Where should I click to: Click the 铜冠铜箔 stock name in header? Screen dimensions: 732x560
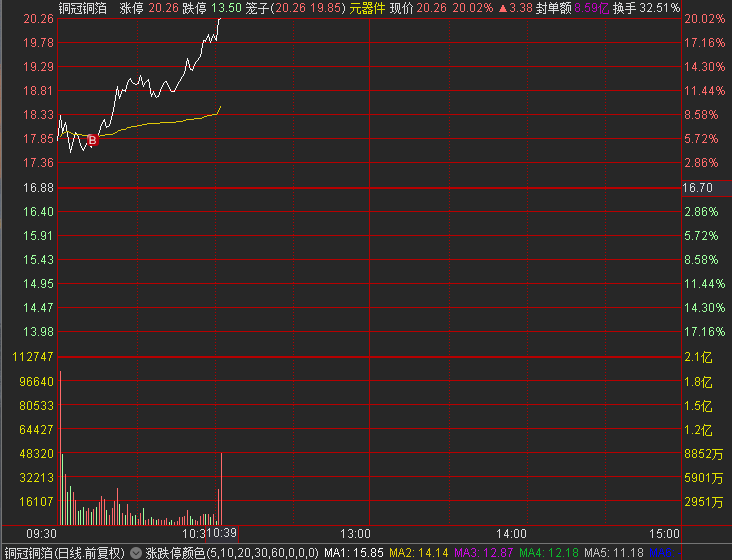coord(83,8)
